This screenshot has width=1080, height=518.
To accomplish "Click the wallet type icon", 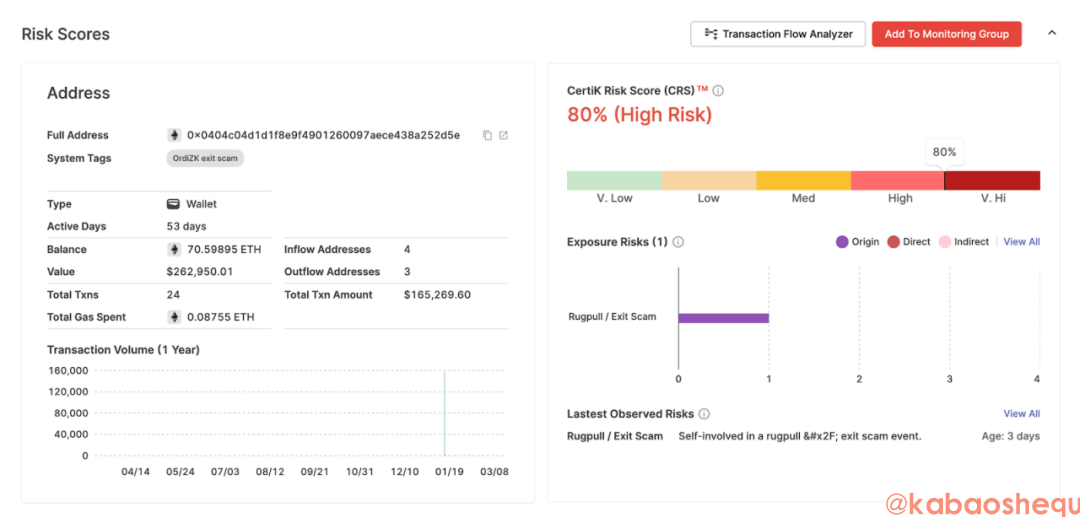I will click(x=173, y=204).
